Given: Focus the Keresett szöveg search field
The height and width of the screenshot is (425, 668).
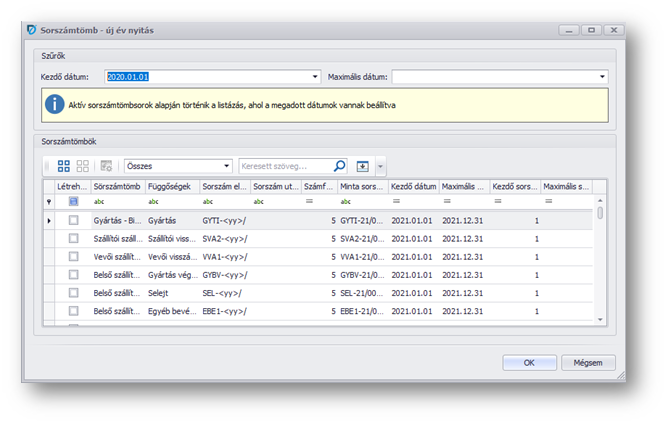Looking at the screenshot, I should [x=285, y=166].
